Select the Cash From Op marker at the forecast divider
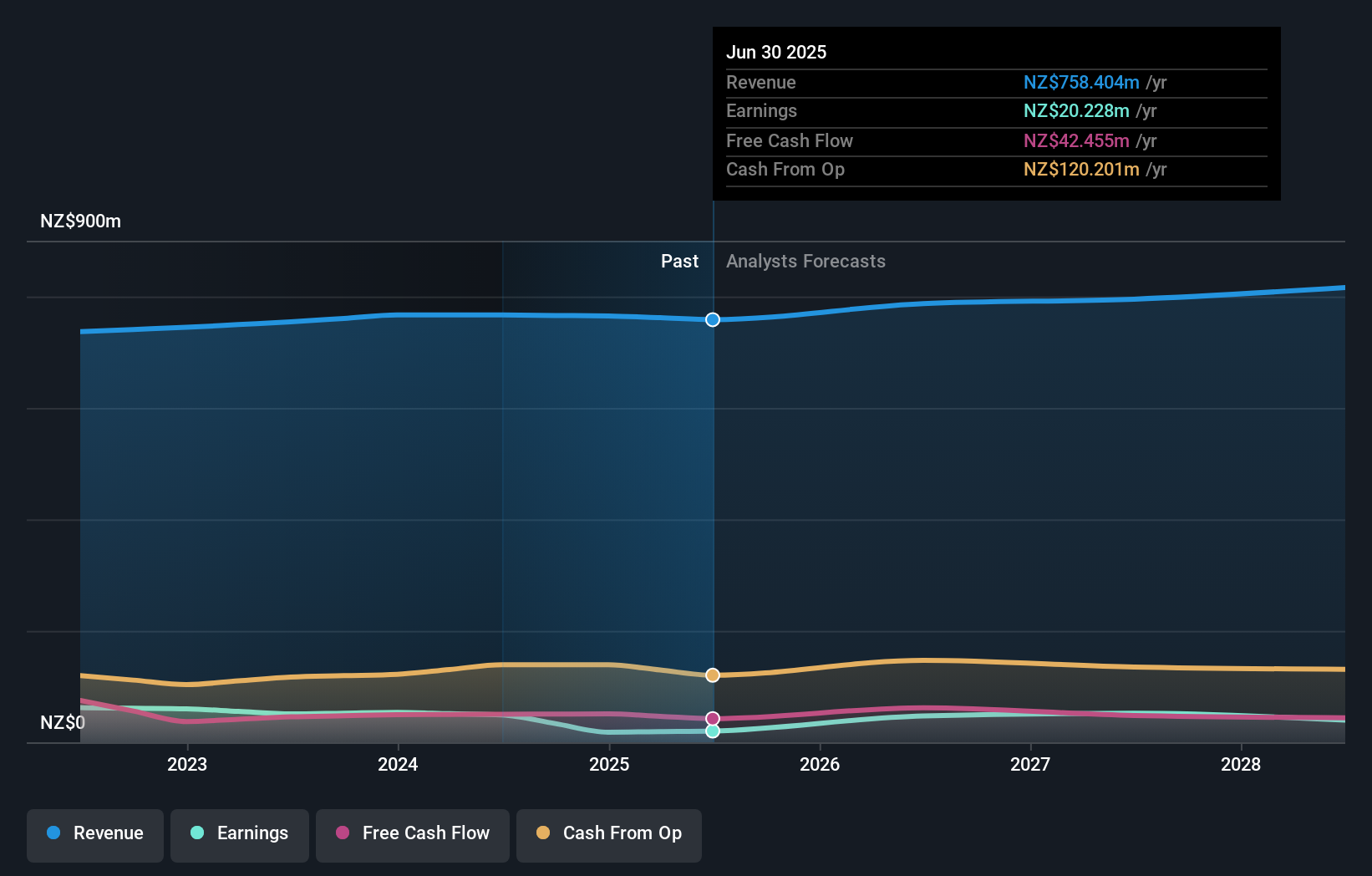Viewport: 1372px width, 876px height. [712, 675]
